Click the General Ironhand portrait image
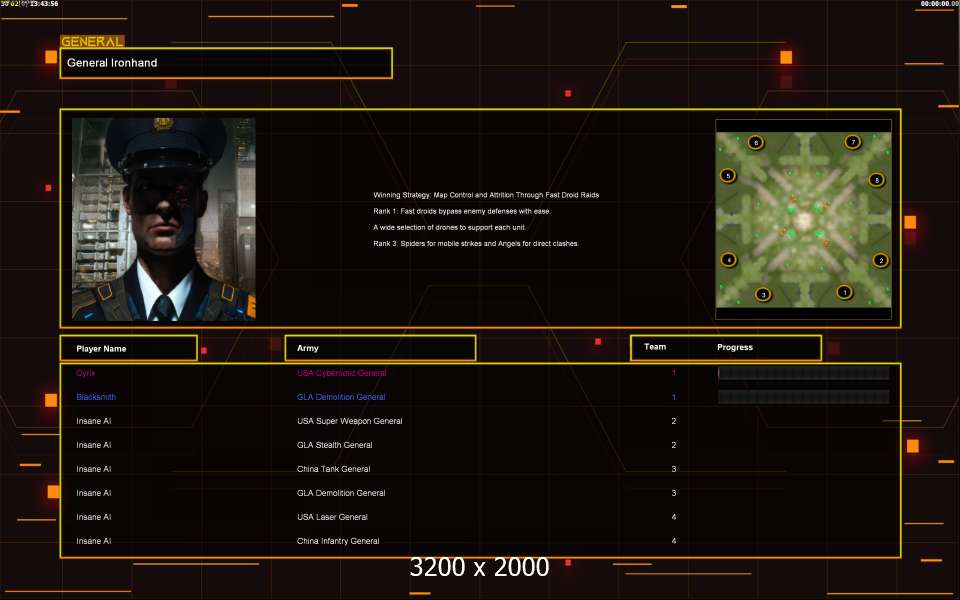The height and width of the screenshot is (600, 960). pos(163,219)
